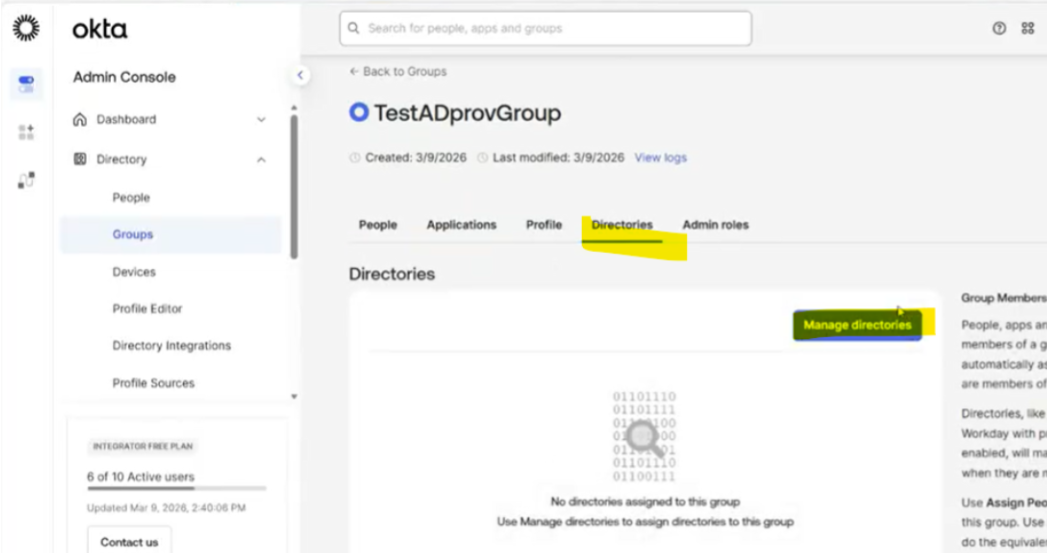1047x553 pixels.
Task: Click the Directory icon in sidebar
Action: coord(80,159)
